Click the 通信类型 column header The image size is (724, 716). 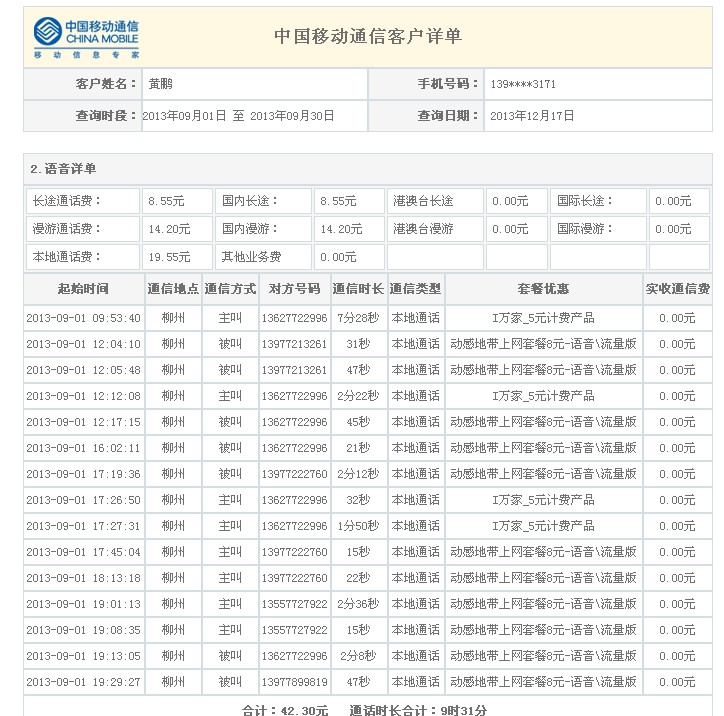415,289
